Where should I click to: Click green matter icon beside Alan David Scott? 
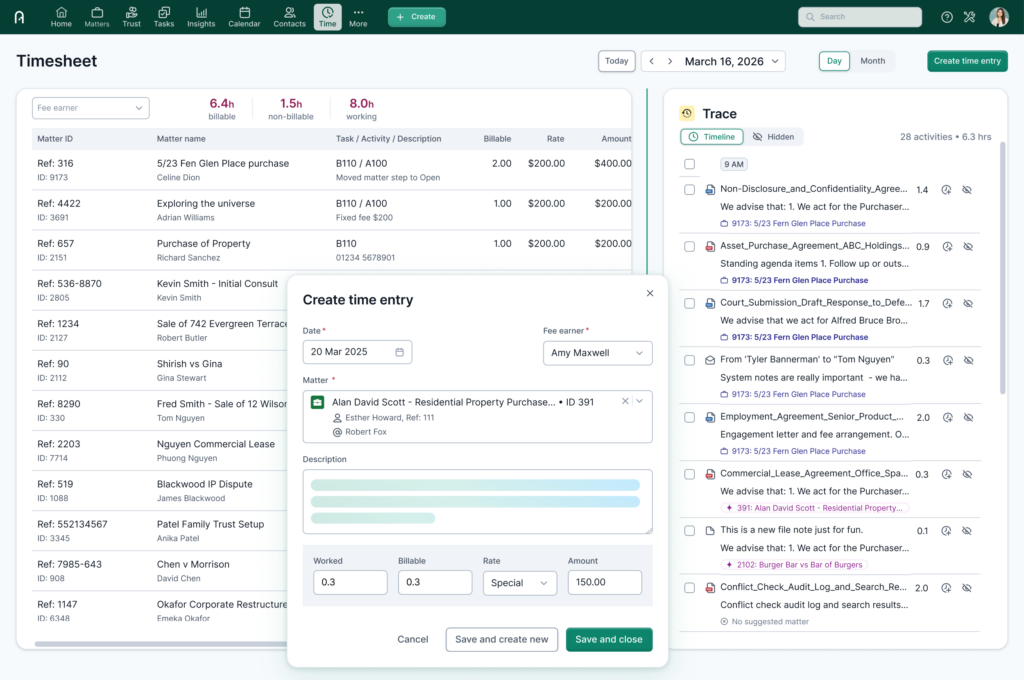pos(317,402)
